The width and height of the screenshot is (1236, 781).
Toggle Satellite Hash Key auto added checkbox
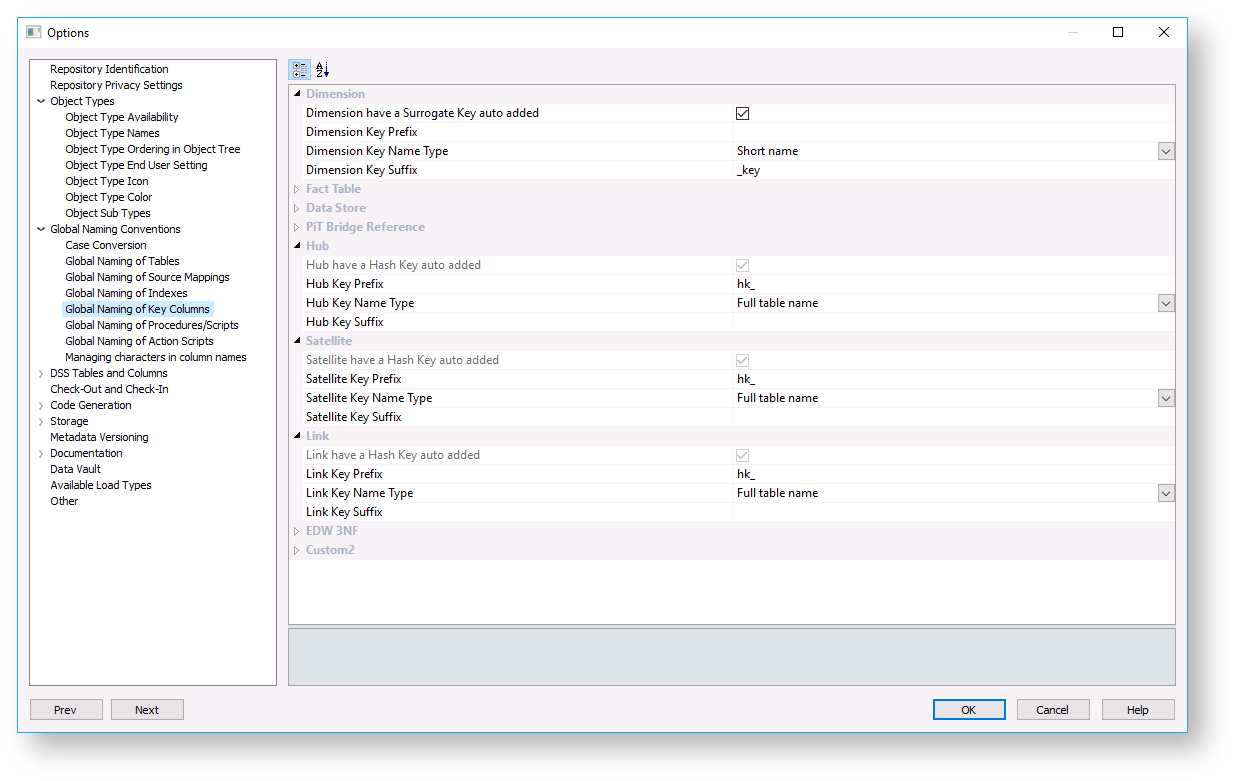(742, 360)
